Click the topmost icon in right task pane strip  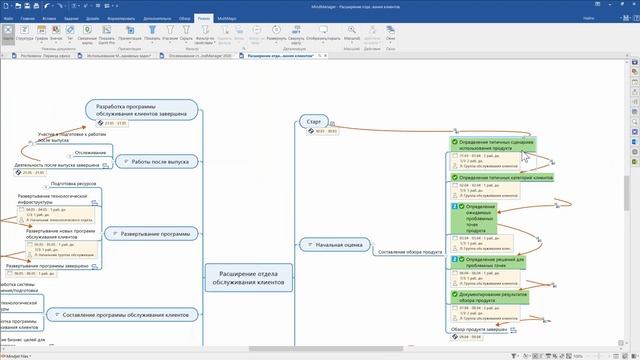click(x=635, y=62)
